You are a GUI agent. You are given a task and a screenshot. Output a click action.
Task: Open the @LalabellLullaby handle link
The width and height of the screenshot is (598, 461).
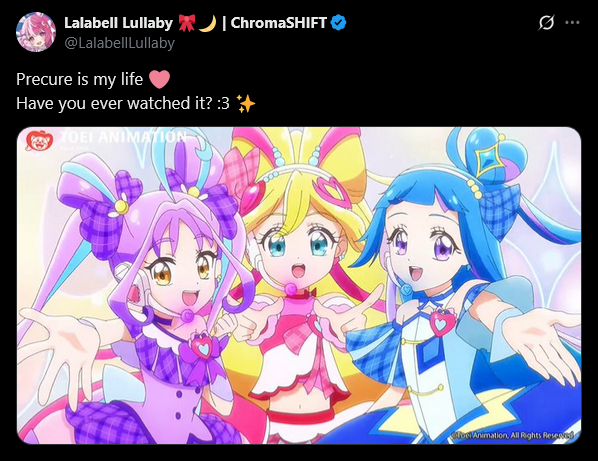pyautogui.click(x=119, y=43)
